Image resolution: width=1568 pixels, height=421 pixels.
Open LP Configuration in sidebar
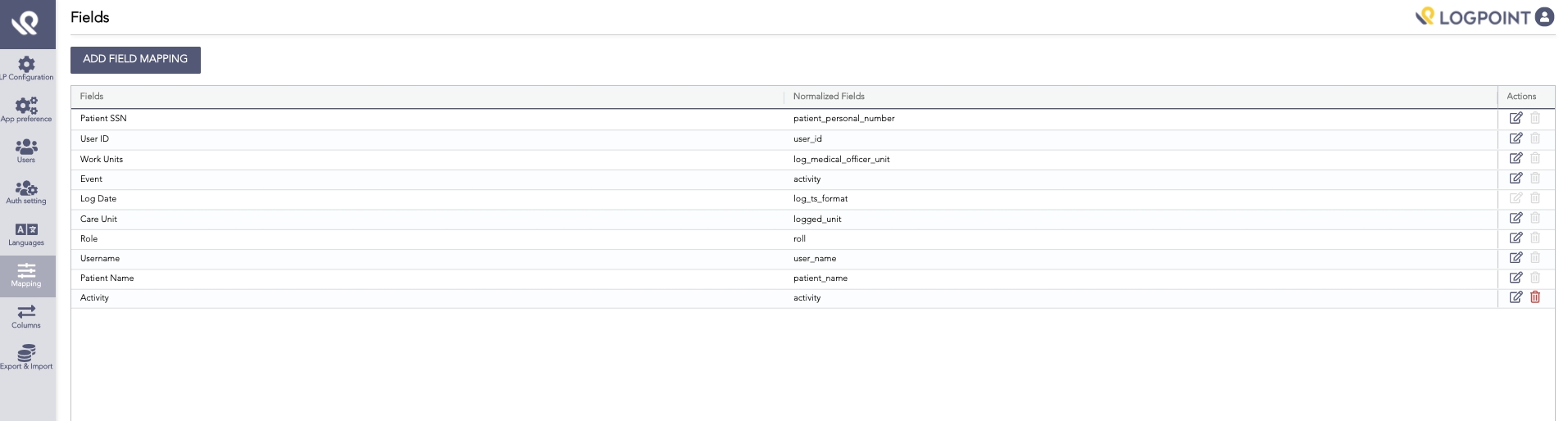pyautogui.click(x=27, y=68)
